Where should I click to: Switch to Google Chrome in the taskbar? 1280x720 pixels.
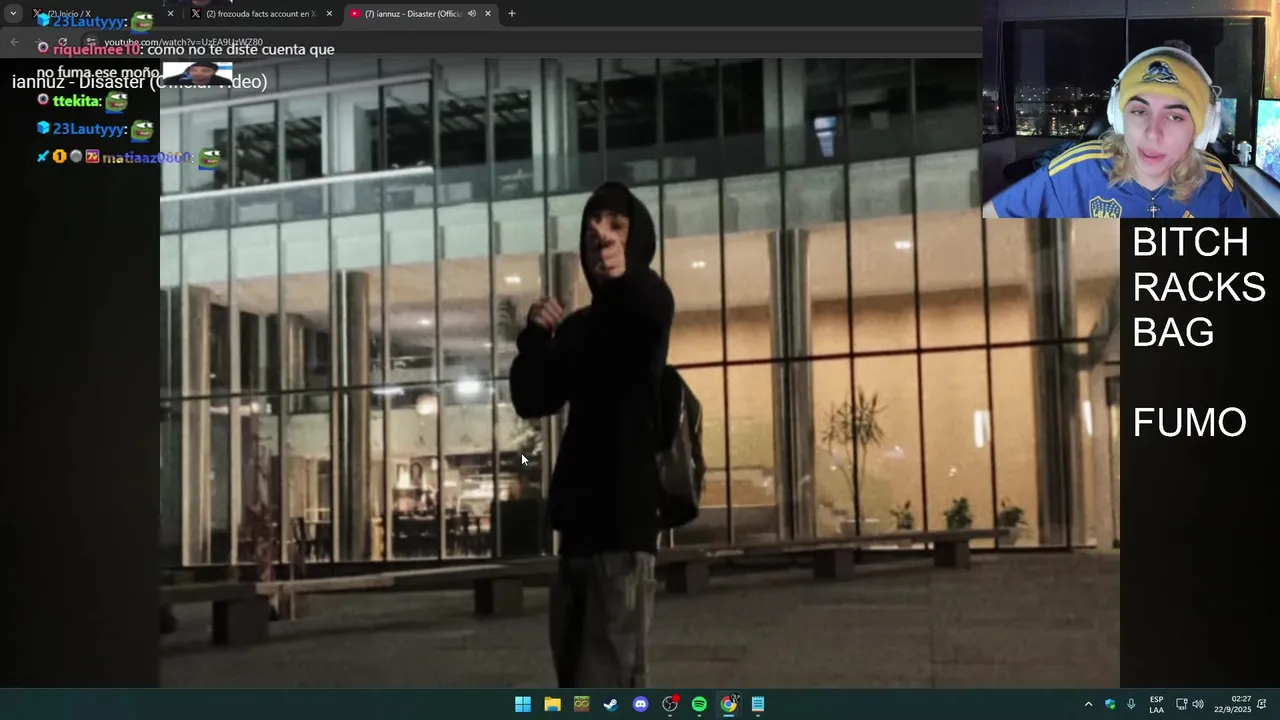point(729,704)
